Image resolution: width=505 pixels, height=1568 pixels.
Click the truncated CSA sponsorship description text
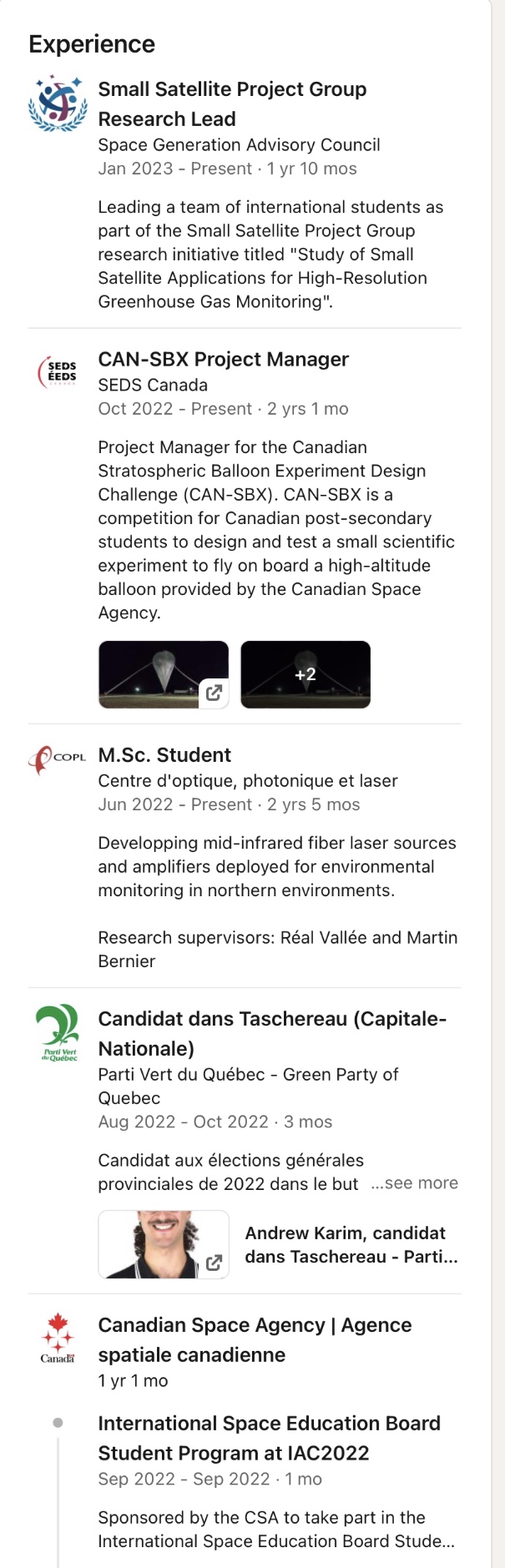point(275,1529)
